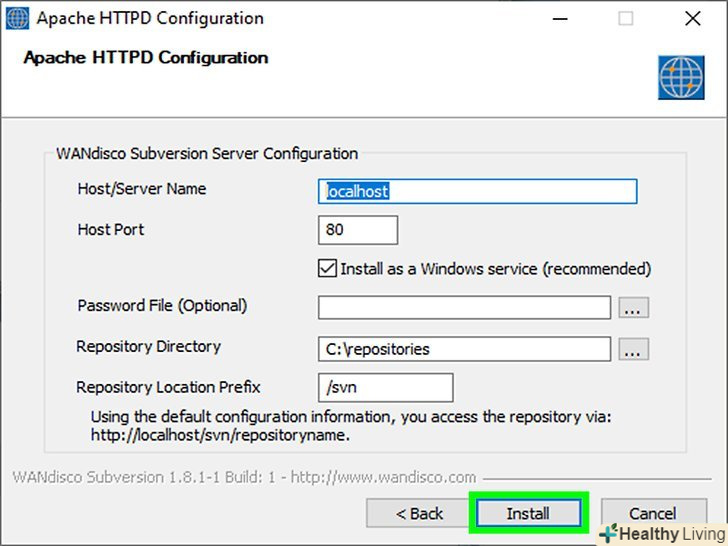Screen dimensions: 728x546
Task: Close the Apache HTTPD Configuration window
Action: 692,19
